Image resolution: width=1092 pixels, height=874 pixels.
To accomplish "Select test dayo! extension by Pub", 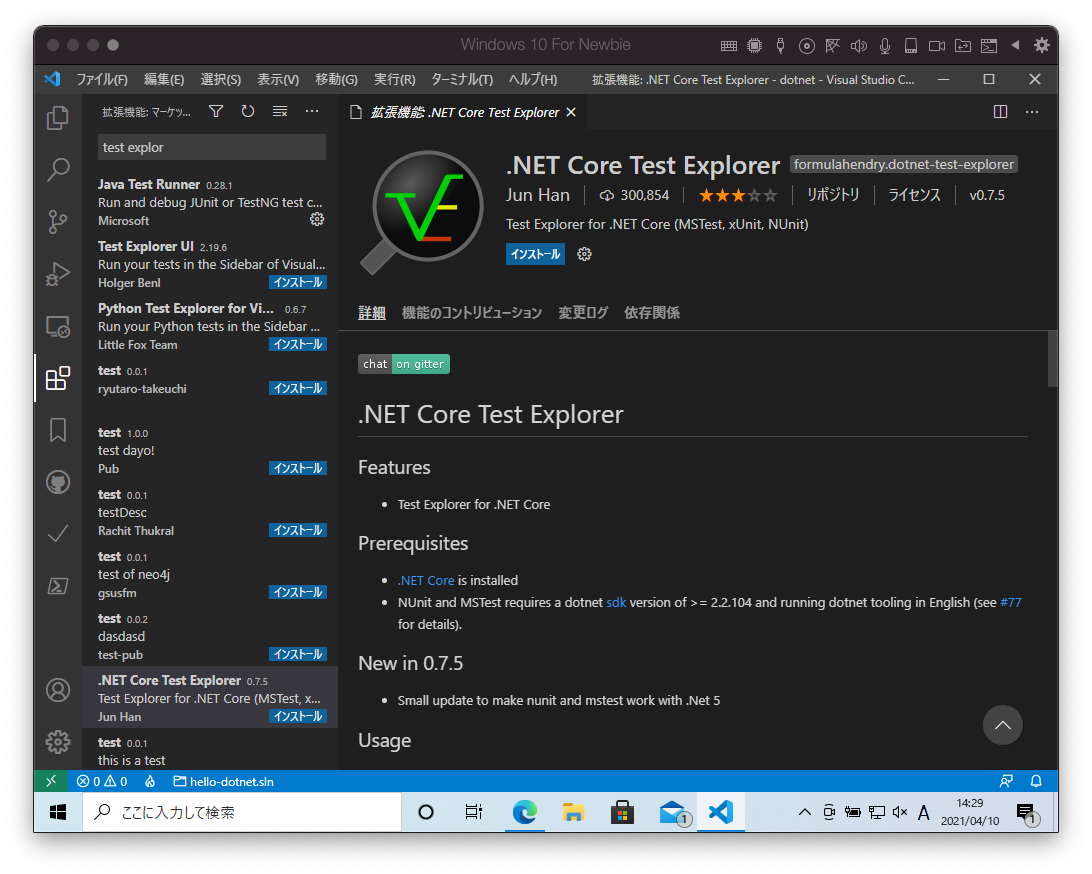I will 210,451.
